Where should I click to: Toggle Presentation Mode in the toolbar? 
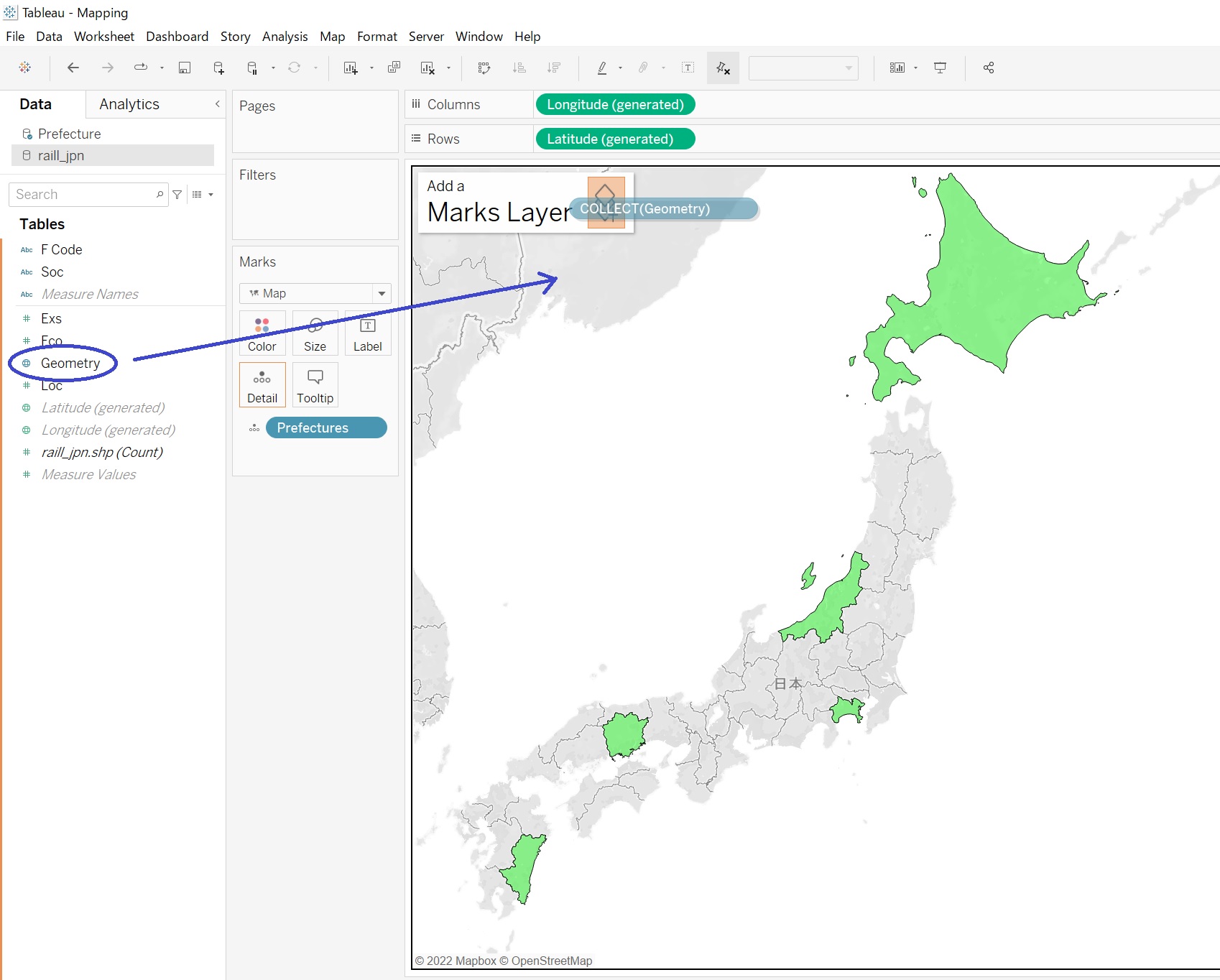941,68
